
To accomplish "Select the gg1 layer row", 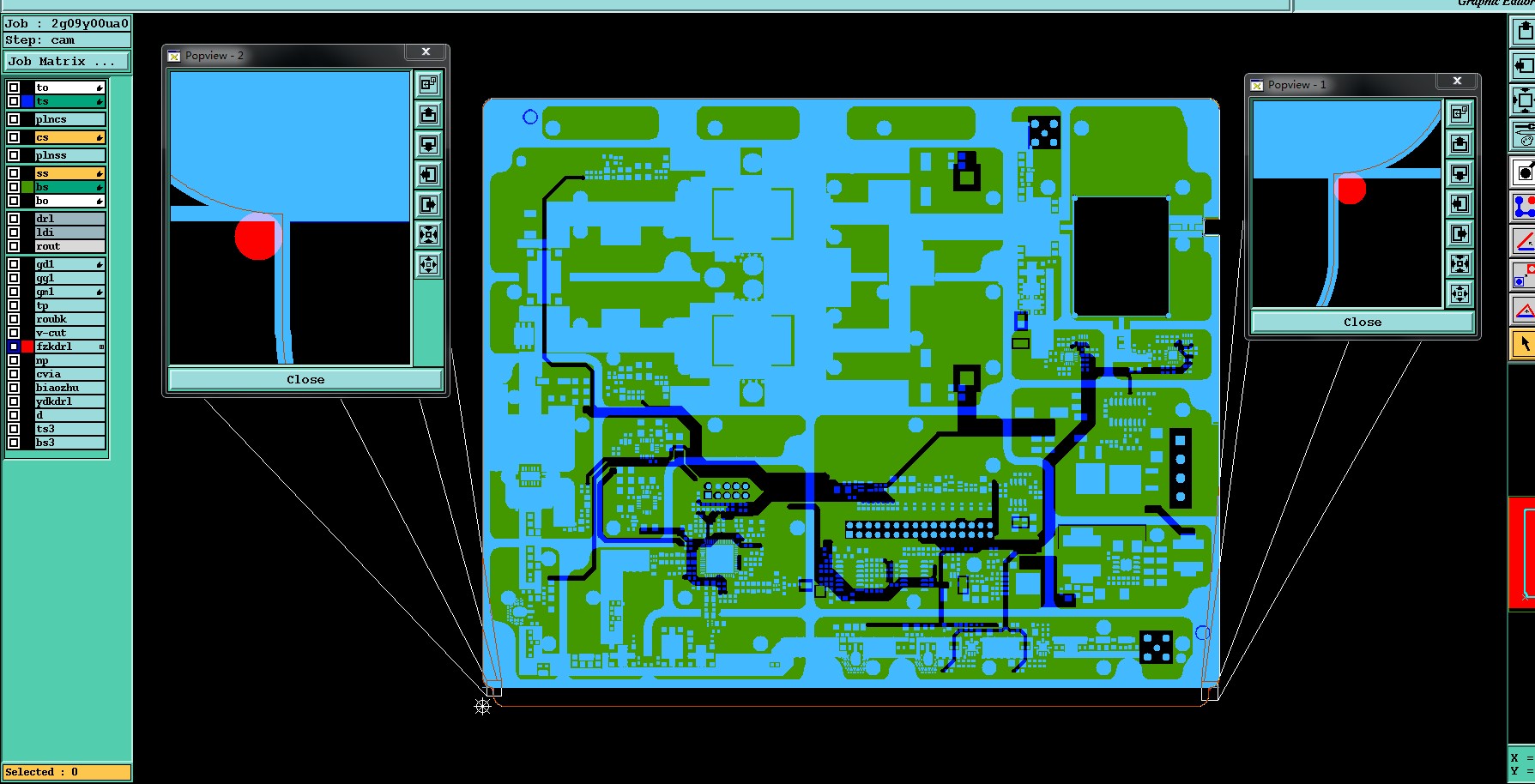I will (x=69, y=278).
